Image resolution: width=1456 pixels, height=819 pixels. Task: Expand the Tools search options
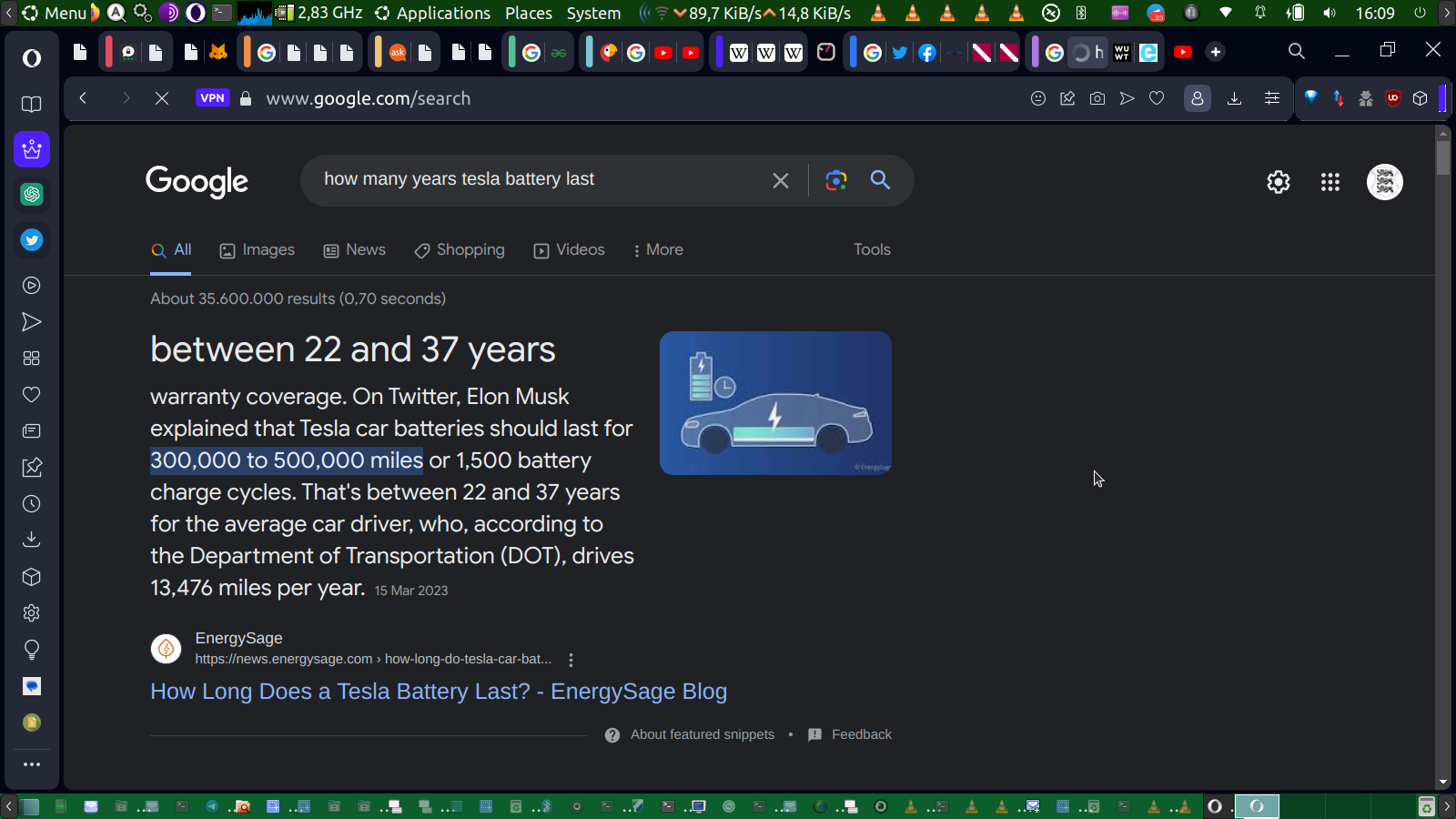(871, 250)
